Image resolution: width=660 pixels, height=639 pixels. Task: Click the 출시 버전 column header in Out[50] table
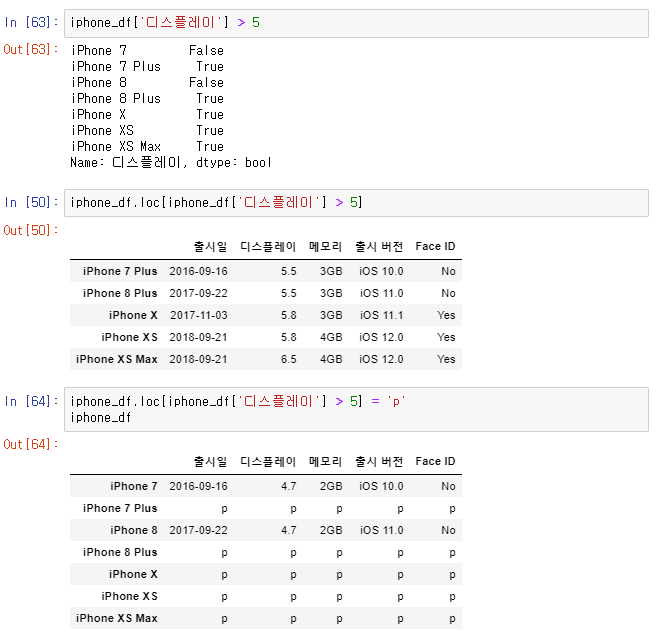[x=379, y=246]
